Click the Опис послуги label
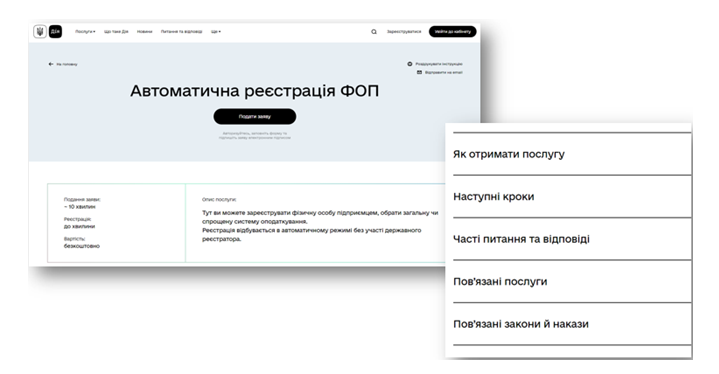Image resolution: width=719 pixels, height=374 pixels. (x=219, y=200)
